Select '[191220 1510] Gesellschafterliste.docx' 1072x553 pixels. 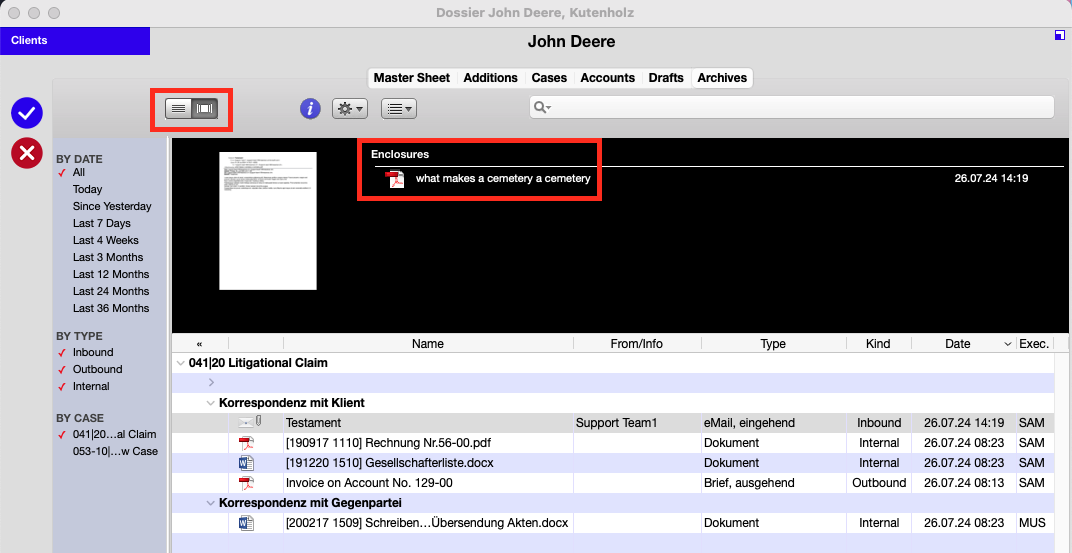(390, 463)
